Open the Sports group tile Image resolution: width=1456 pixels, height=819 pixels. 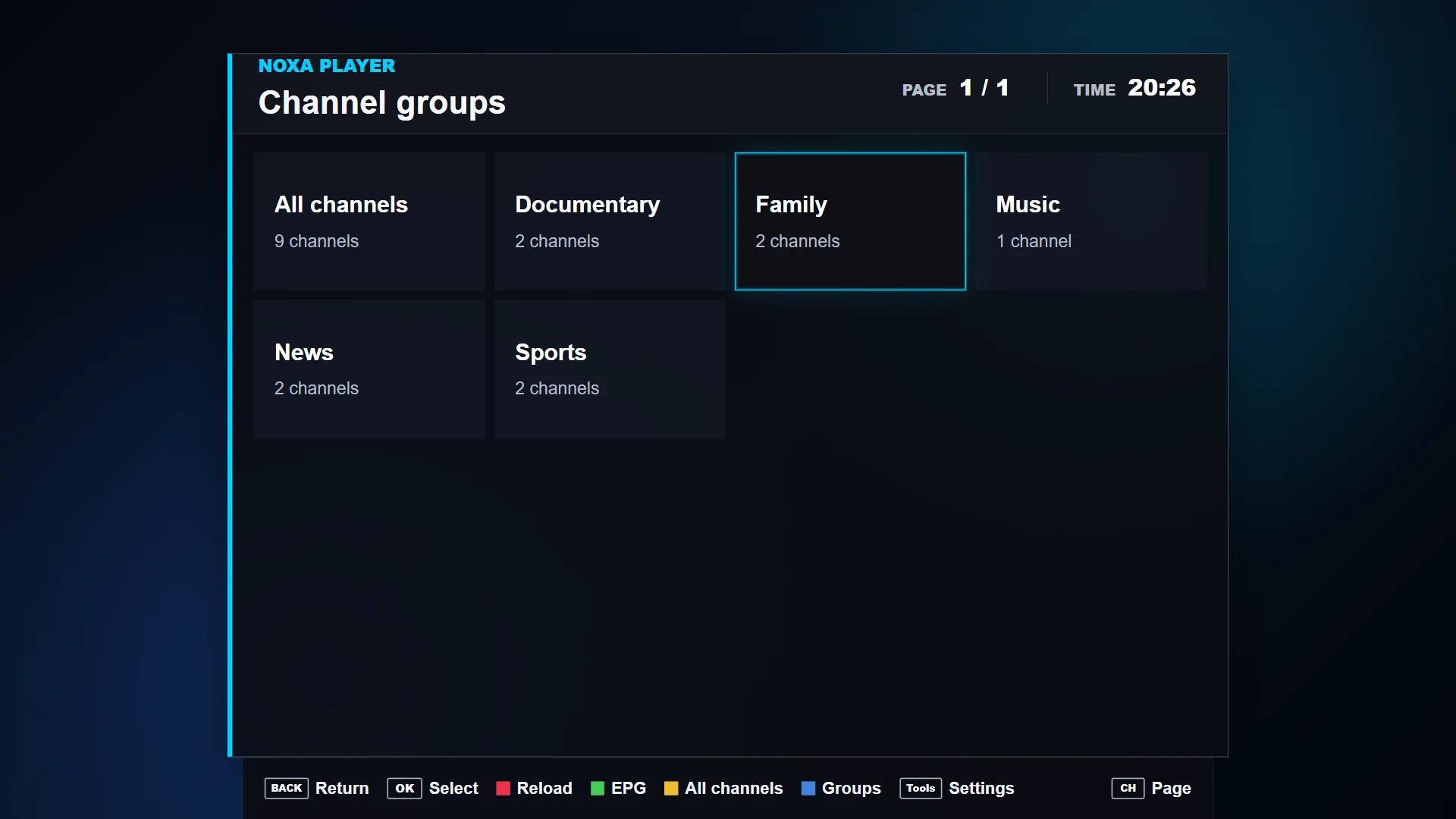610,369
